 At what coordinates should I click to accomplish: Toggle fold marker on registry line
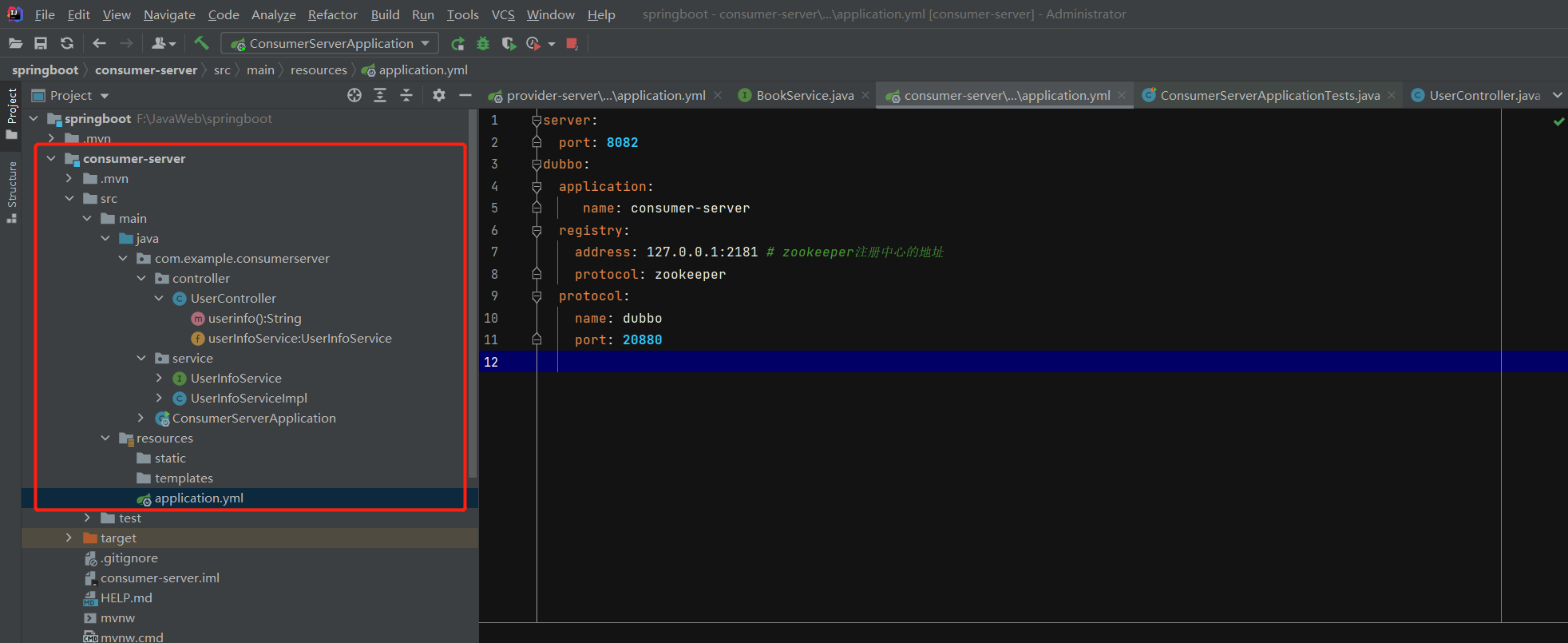537,231
